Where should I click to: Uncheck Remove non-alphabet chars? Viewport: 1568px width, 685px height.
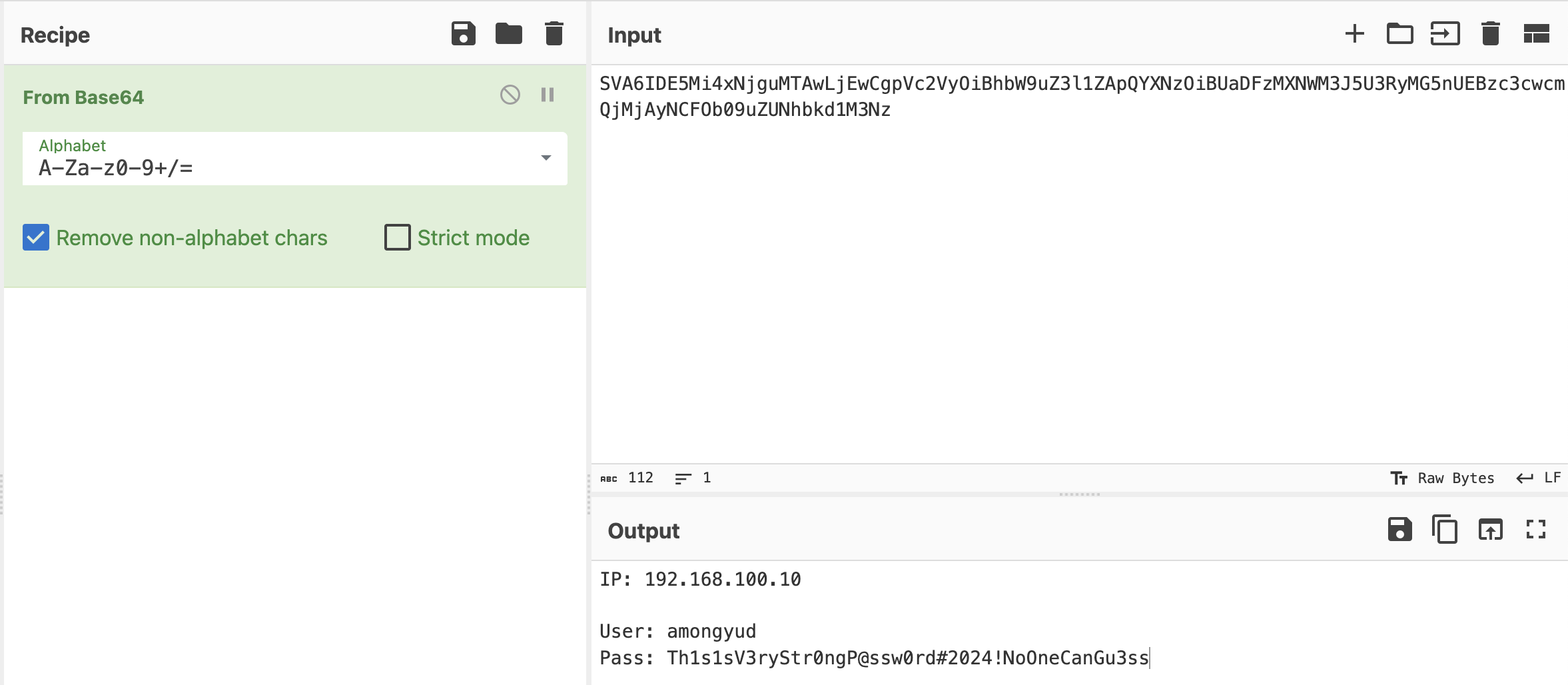(x=36, y=238)
